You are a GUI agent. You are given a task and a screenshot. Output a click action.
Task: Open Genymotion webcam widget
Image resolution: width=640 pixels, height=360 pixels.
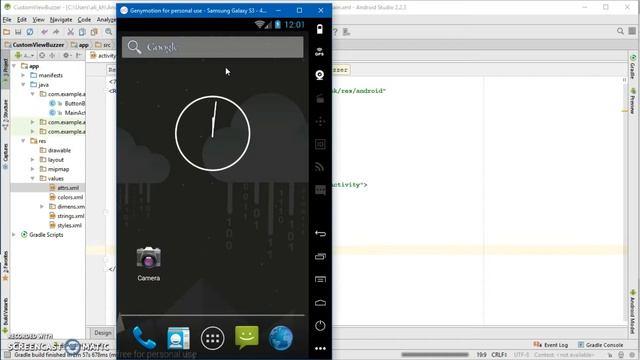click(x=320, y=75)
